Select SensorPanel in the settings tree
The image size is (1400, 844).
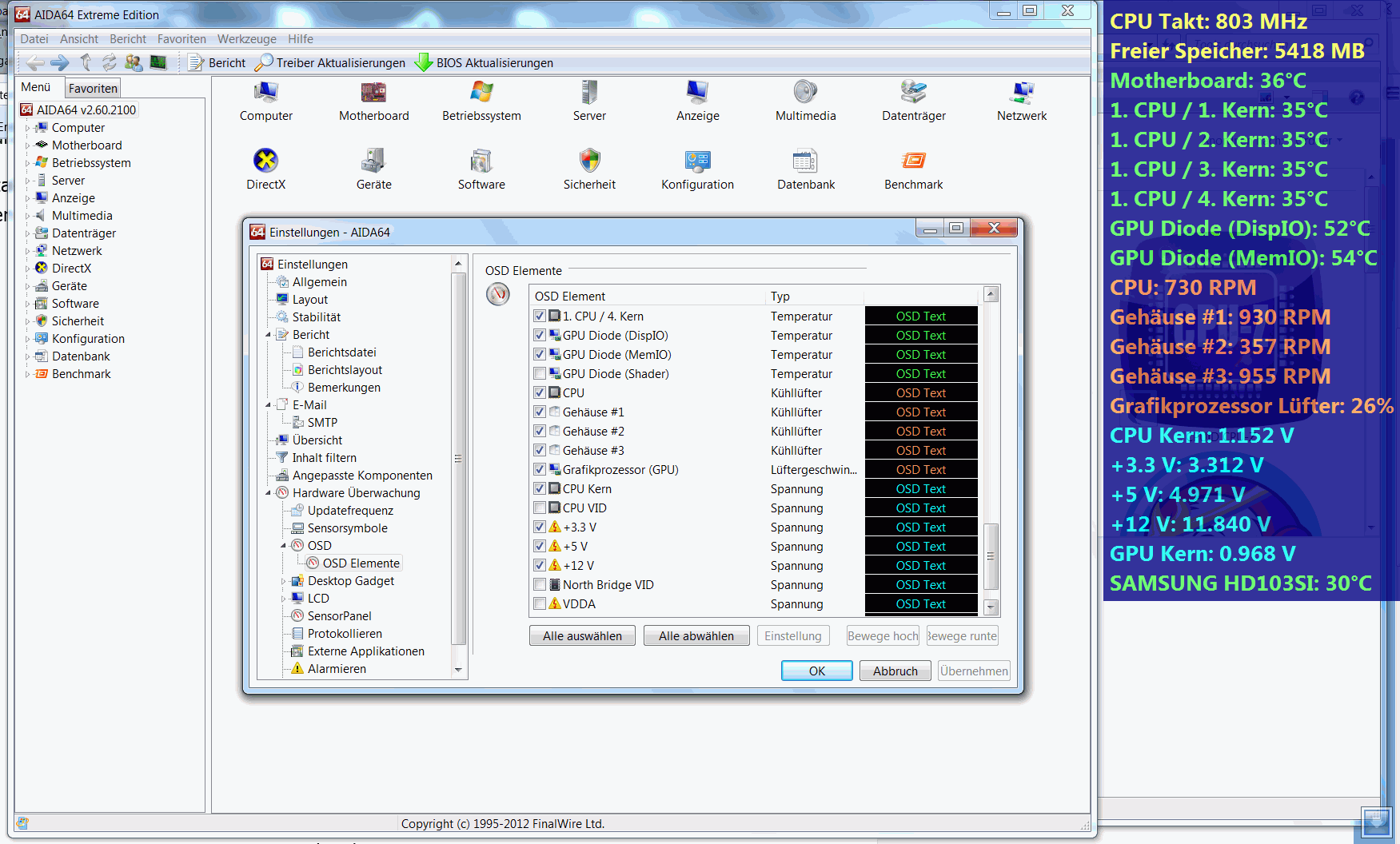coord(339,616)
